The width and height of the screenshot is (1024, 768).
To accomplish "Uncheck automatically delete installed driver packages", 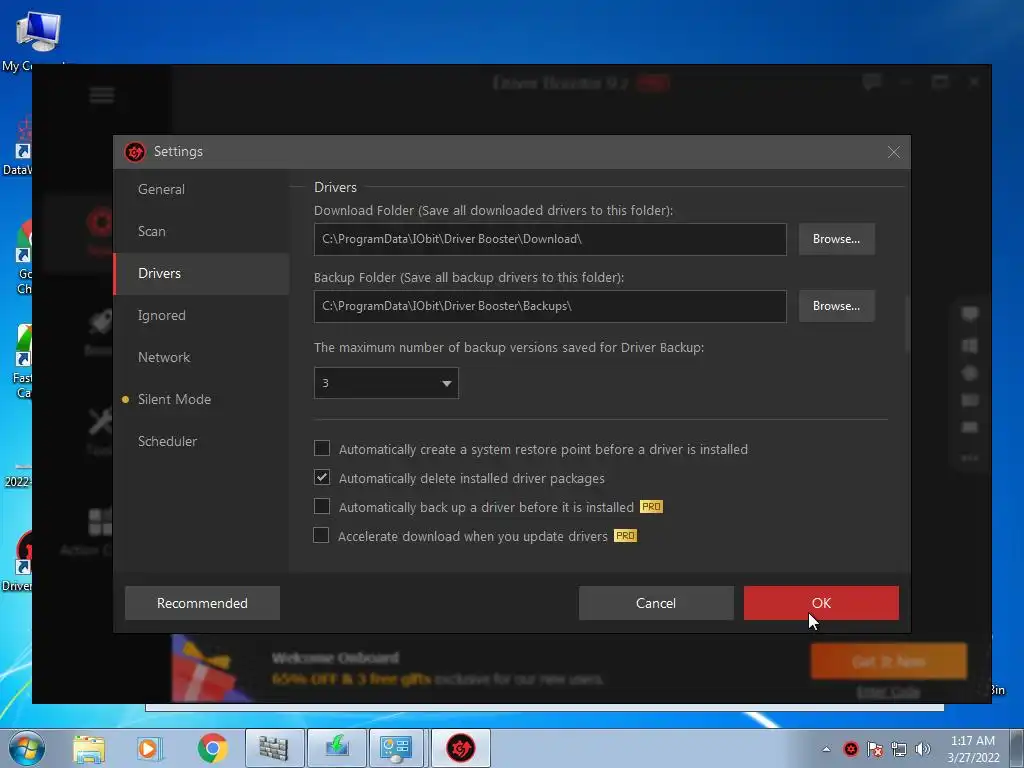I will pyautogui.click(x=322, y=477).
